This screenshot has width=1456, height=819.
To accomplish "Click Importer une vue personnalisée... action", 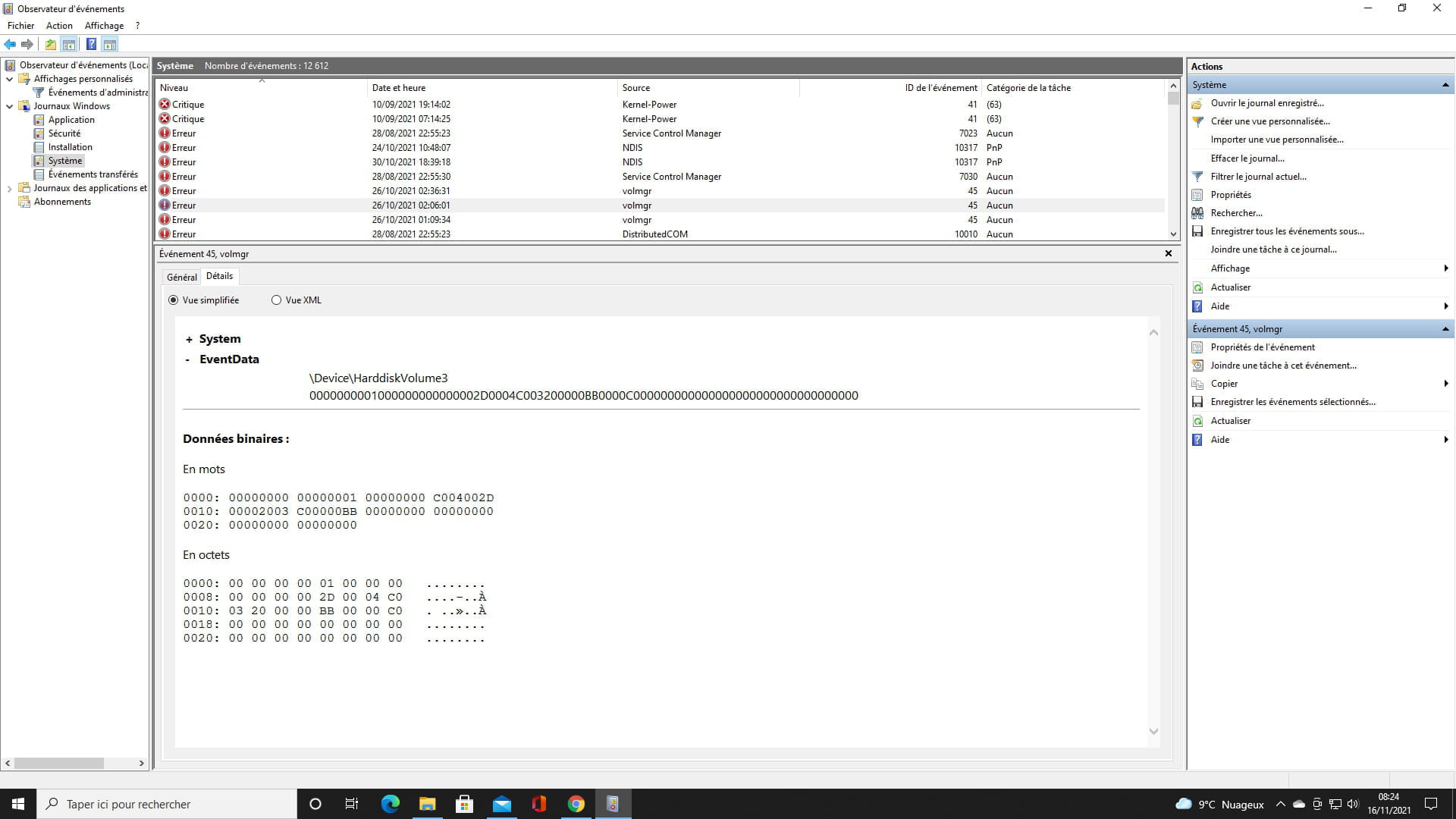I will pos(1277,140).
